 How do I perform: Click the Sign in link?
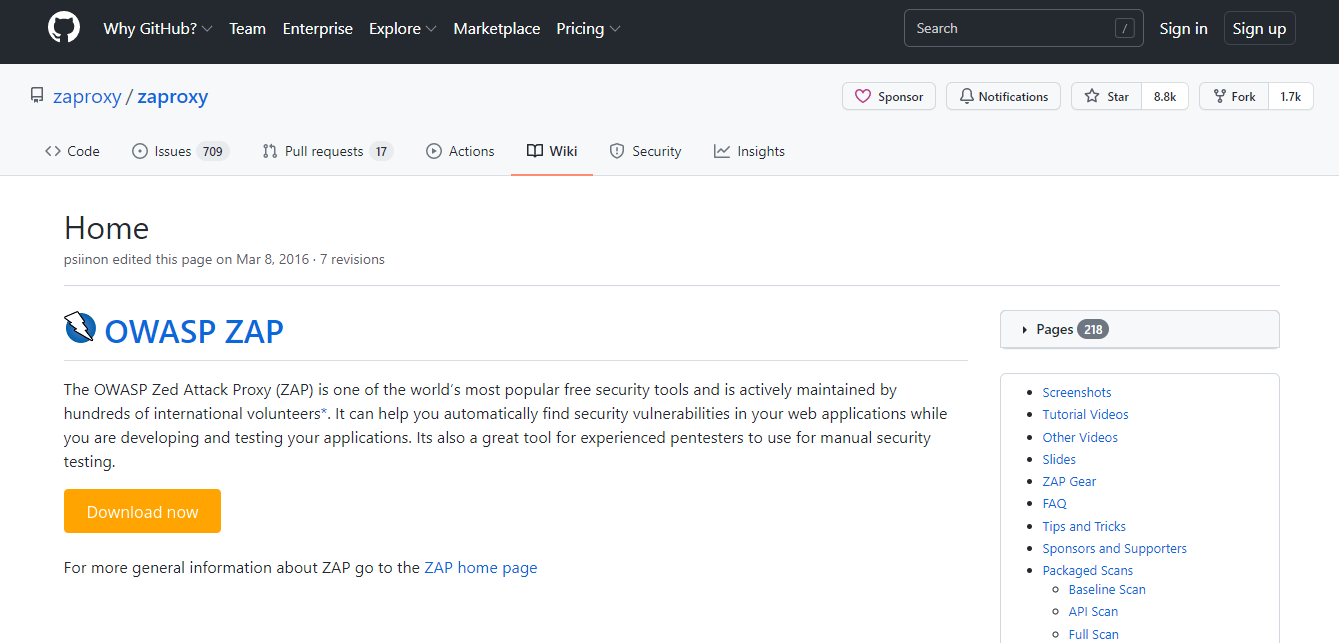click(1183, 29)
